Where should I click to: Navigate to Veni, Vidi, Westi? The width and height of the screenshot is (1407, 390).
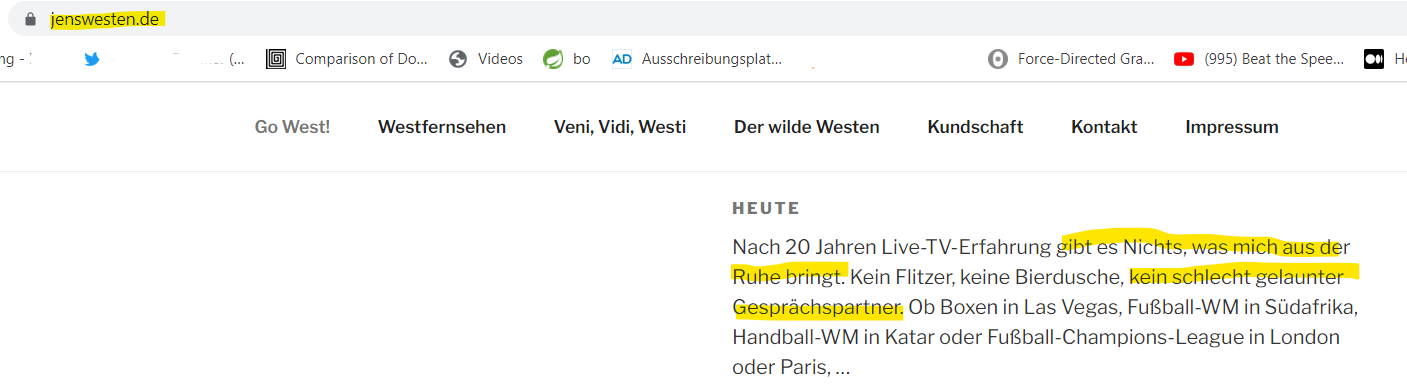(x=620, y=127)
